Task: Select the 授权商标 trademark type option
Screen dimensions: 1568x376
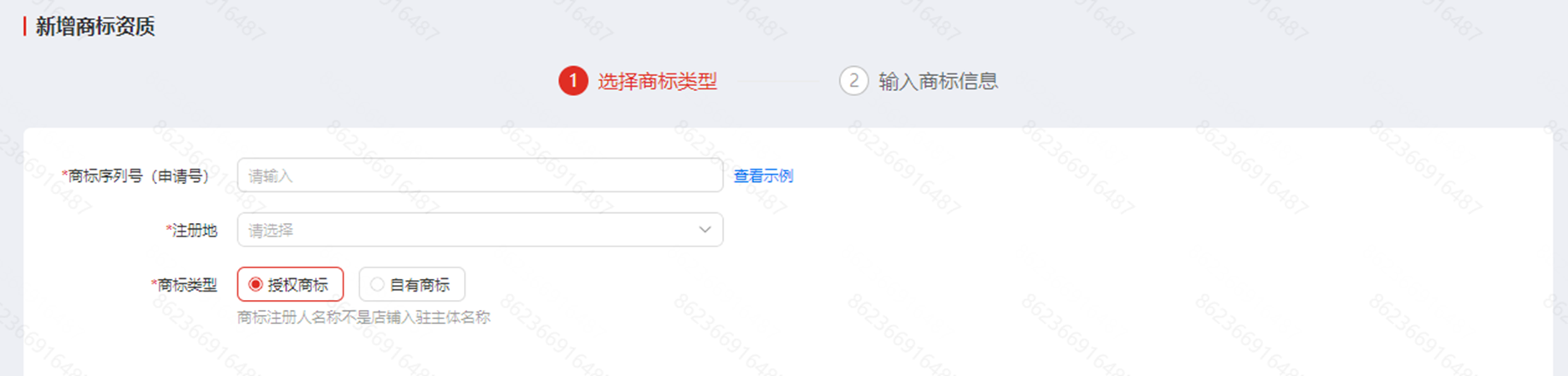Action: 290,285
